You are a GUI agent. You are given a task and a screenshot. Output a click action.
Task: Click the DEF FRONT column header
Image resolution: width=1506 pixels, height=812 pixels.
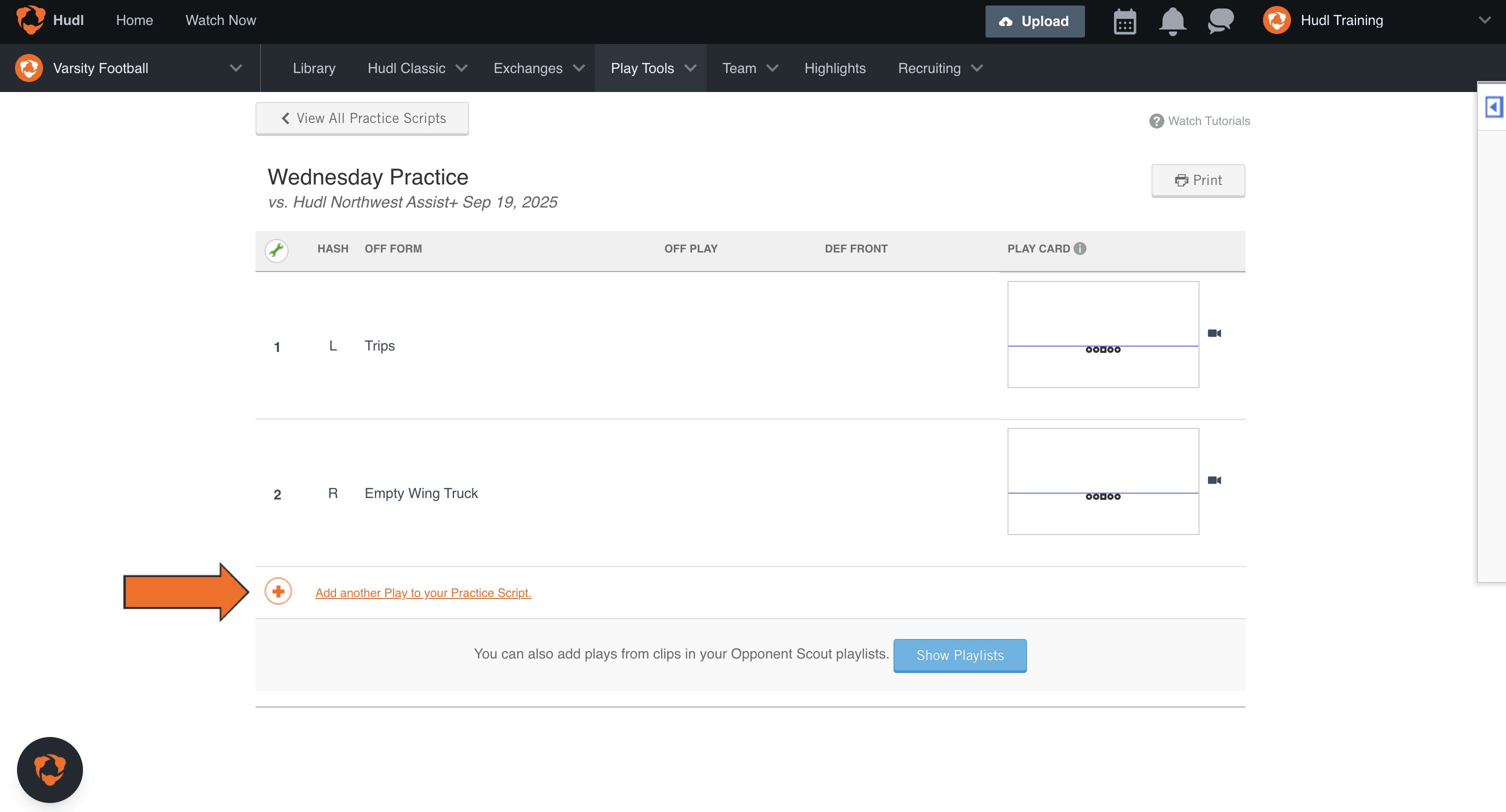[856, 248]
